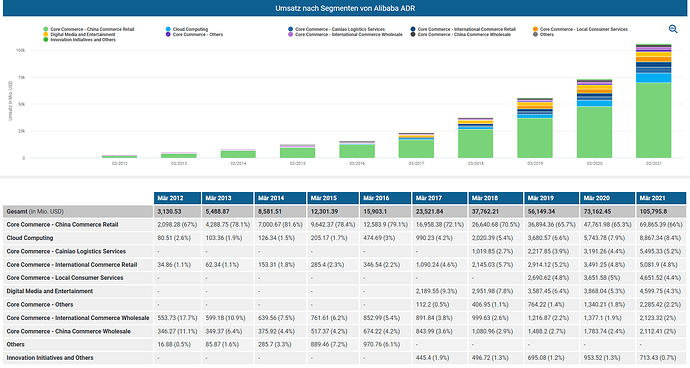Click the 03/2018 bar in chart
Image resolution: width=690 pixels, height=368 pixels.
(x=475, y=138)
